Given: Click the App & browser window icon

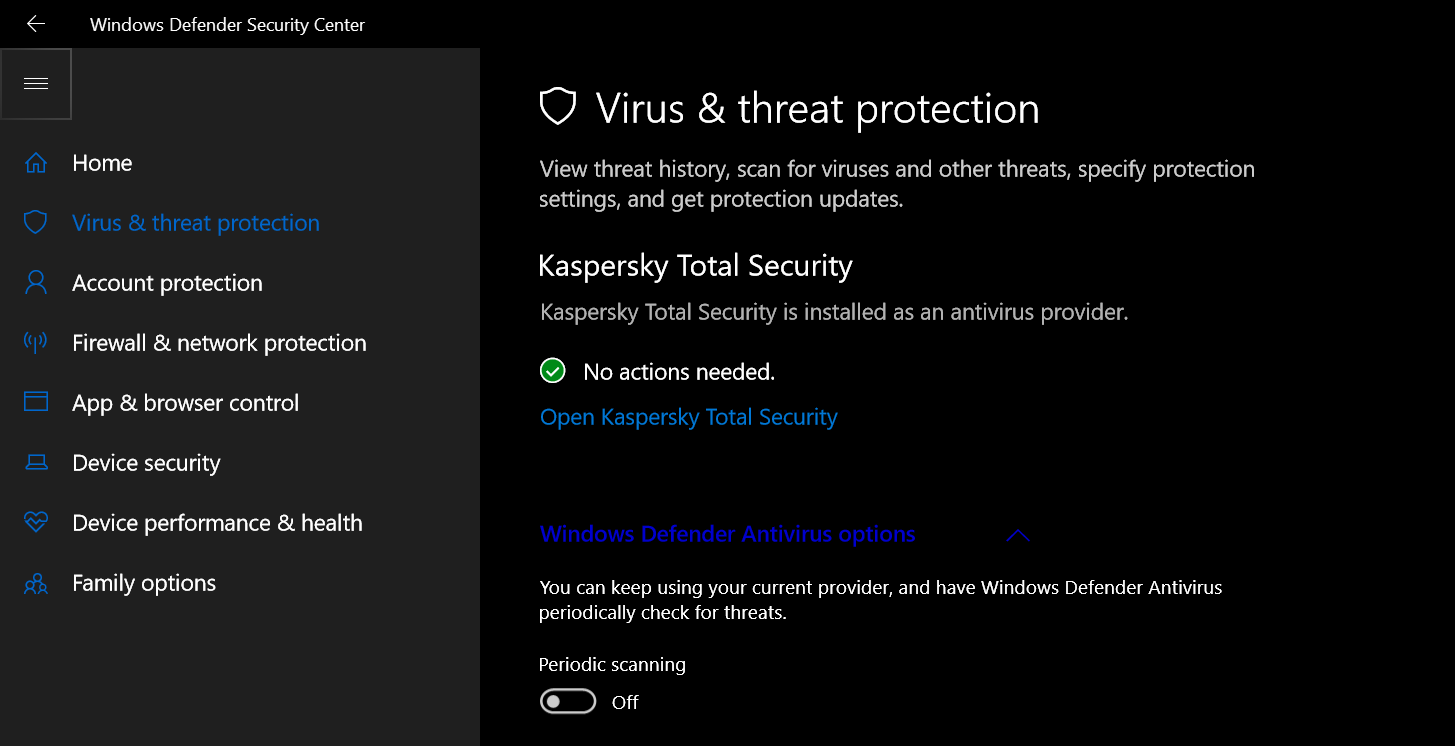Looking at the screenshot, I should [36, 402].
